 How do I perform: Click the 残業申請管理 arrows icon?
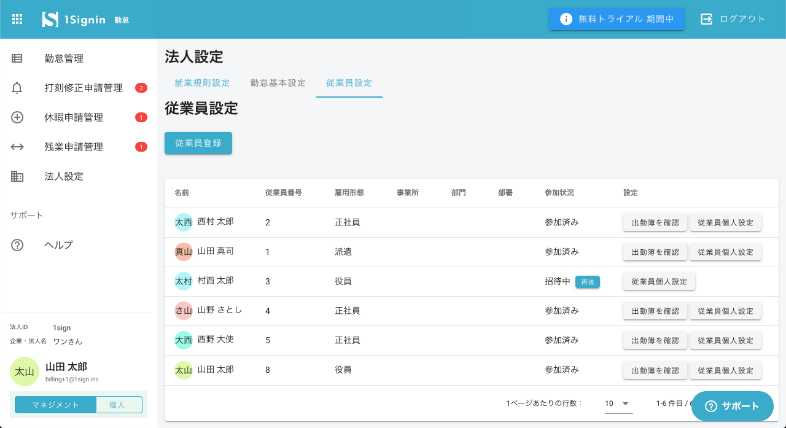tap(17, 147)
